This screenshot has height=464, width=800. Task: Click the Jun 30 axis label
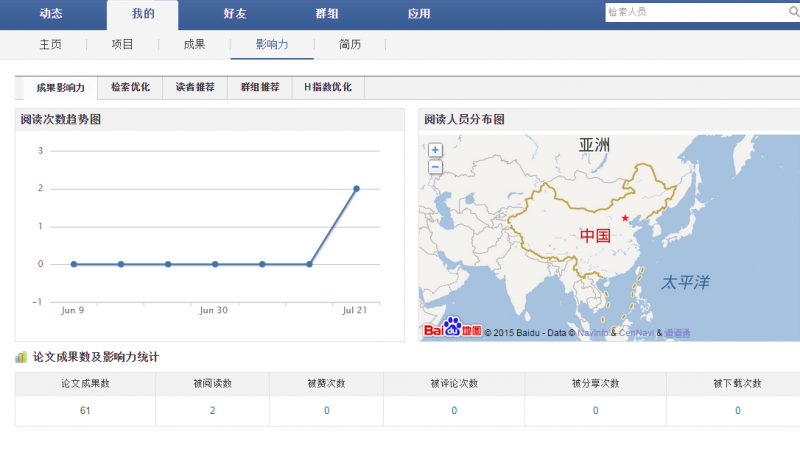click(213, 310)
